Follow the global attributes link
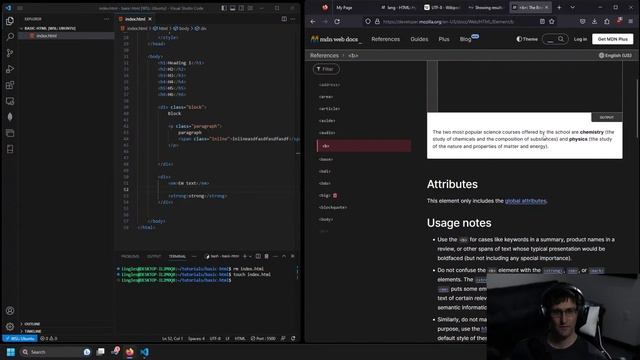The image size is (640, 360). [x=525, y=201]
